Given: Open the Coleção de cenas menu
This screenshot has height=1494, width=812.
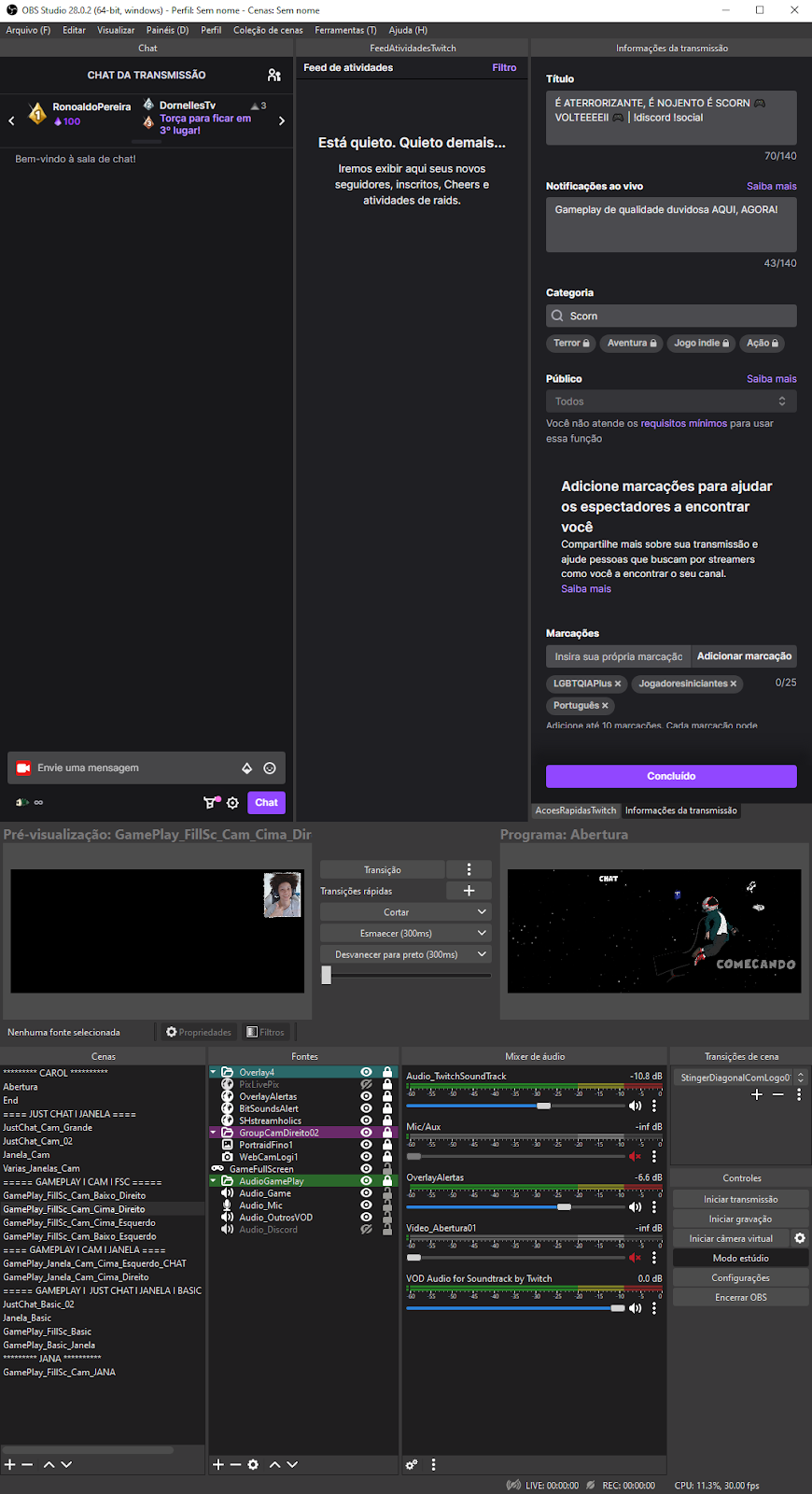Looking at the screenshot, I should tap(268, 30).
